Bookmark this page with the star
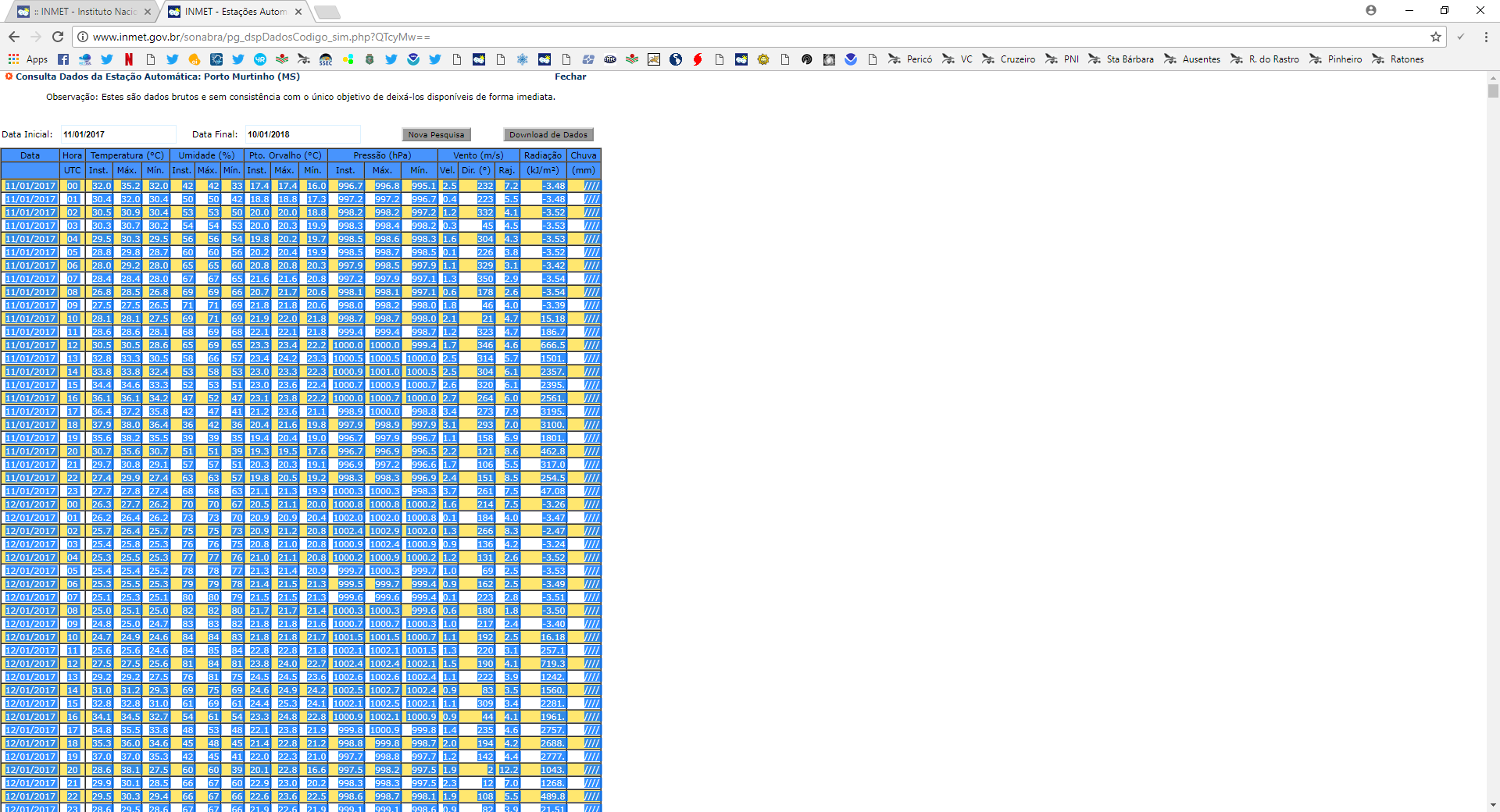 point(1435,37)
